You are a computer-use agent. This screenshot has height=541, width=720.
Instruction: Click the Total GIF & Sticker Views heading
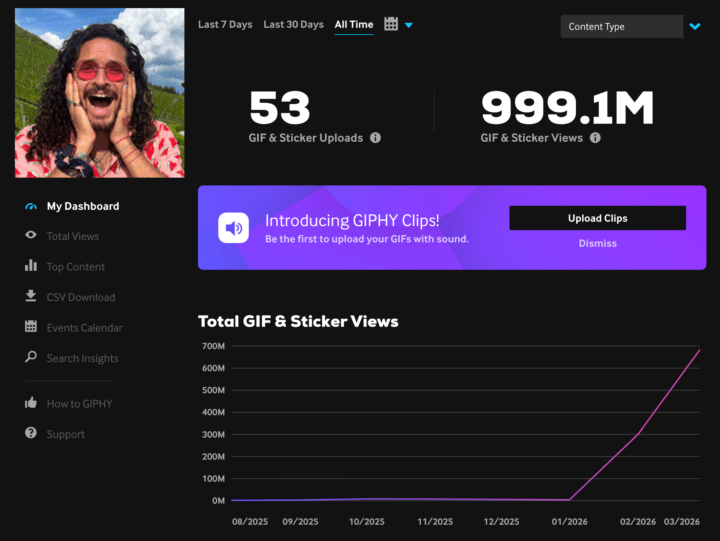pyautogui.click(x=298, y=321)
